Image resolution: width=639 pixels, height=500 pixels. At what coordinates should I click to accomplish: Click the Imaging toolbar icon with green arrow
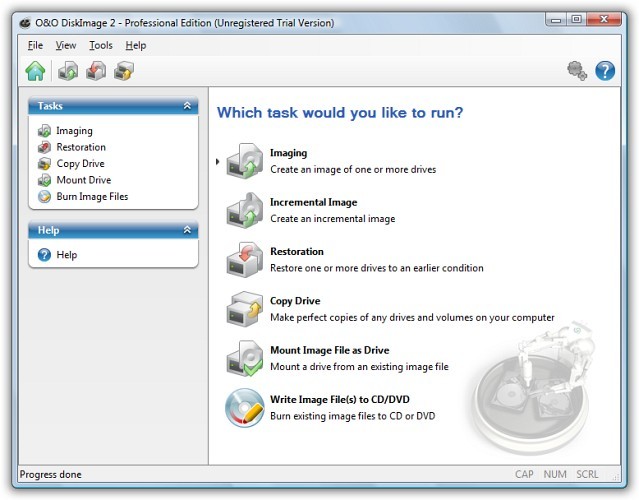tap(68, 71)
